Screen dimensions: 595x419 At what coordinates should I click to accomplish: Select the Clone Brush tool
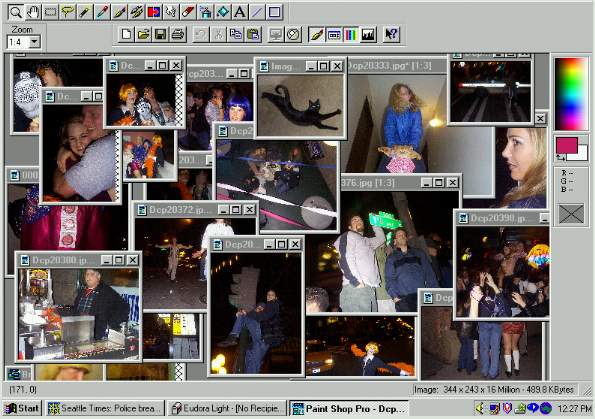pyautogui.click(x=137, y=12)
